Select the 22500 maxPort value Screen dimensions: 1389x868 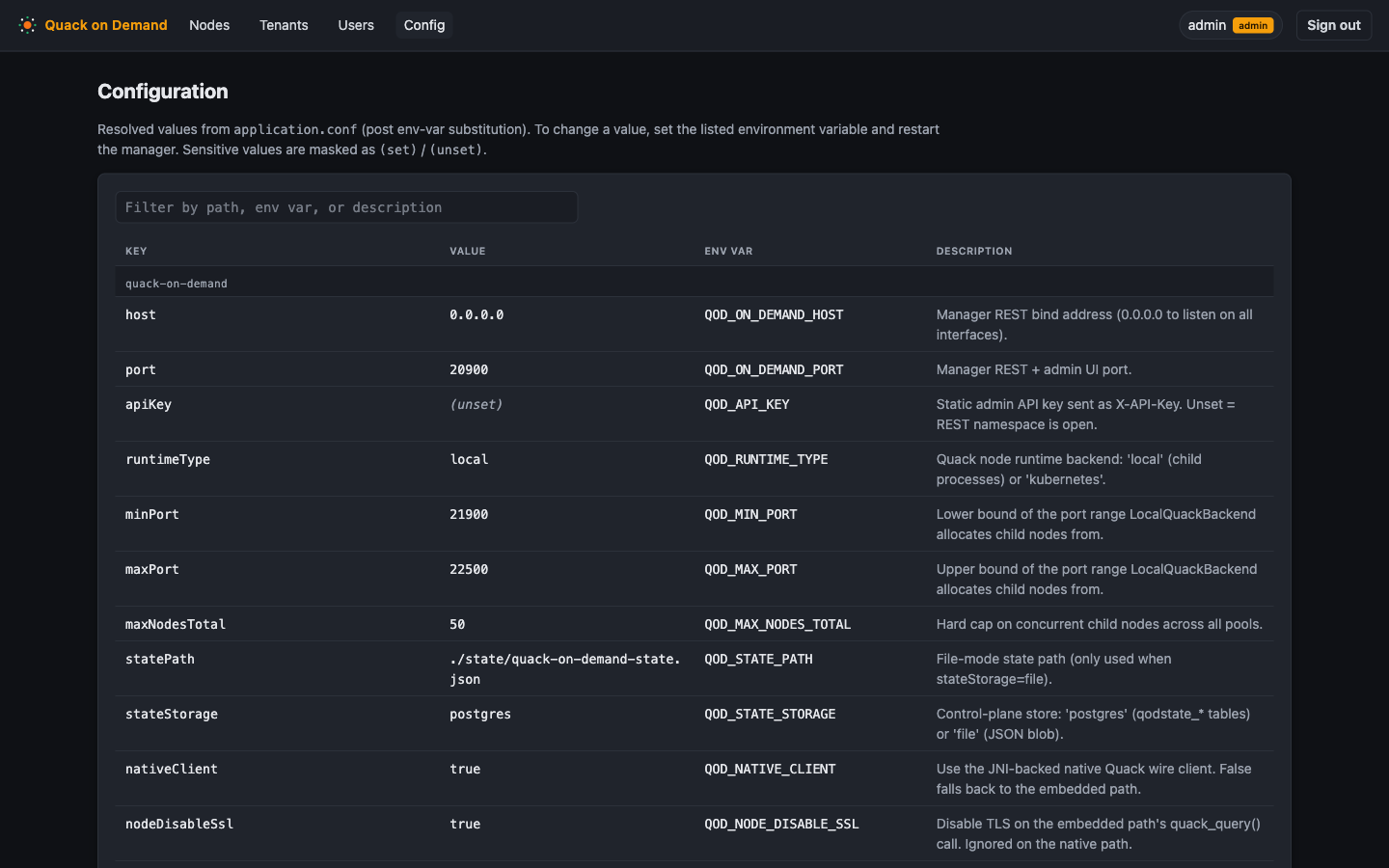469,569
